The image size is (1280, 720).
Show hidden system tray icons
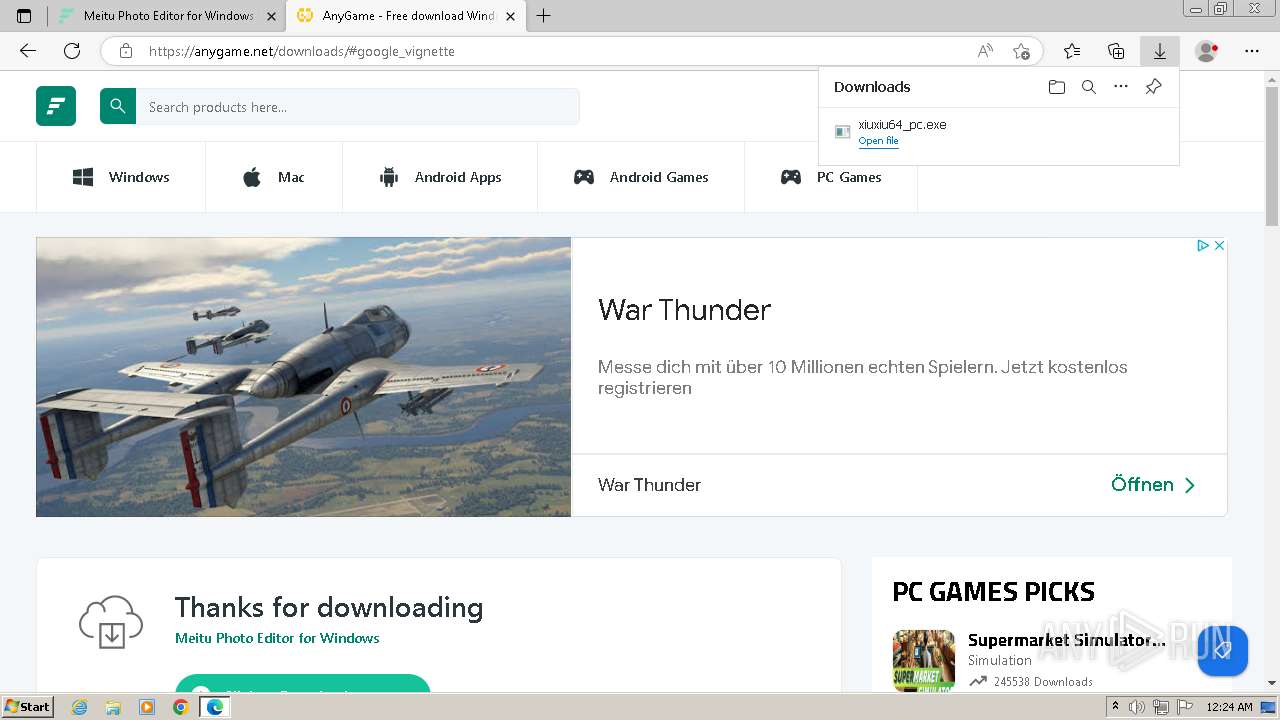click(1115, 707)
